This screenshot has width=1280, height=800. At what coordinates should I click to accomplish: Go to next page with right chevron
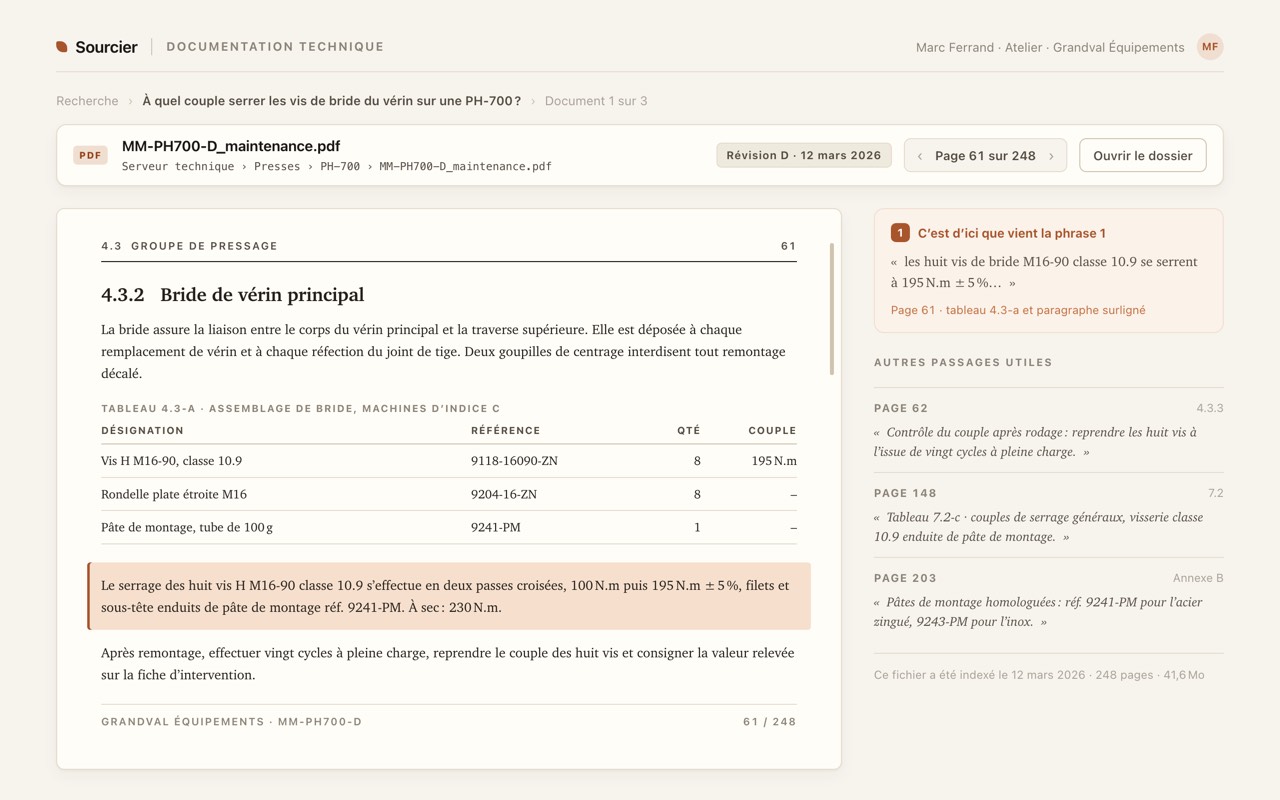click(1051, 156)
